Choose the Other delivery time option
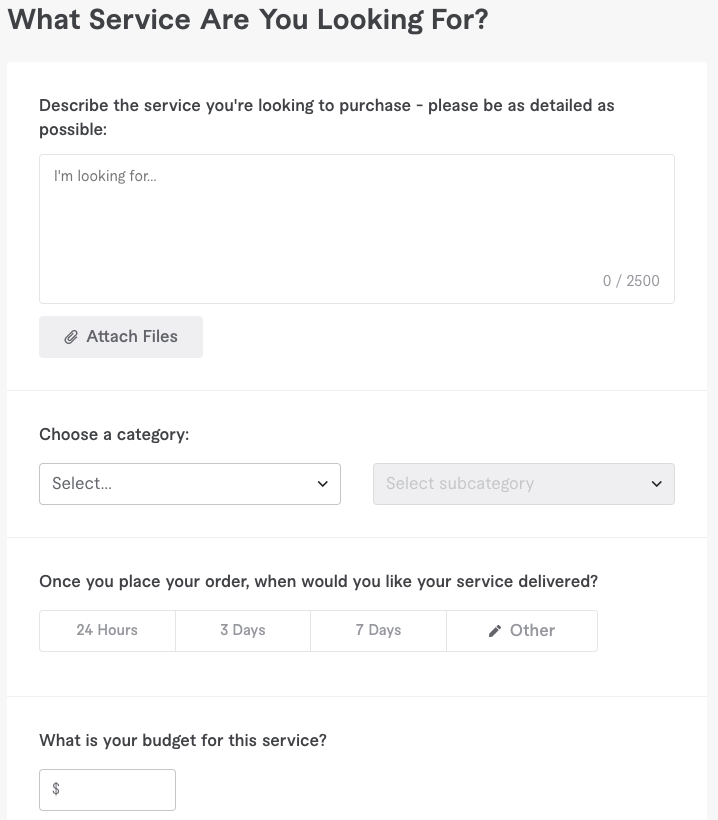718x820 pixels. 522,630
